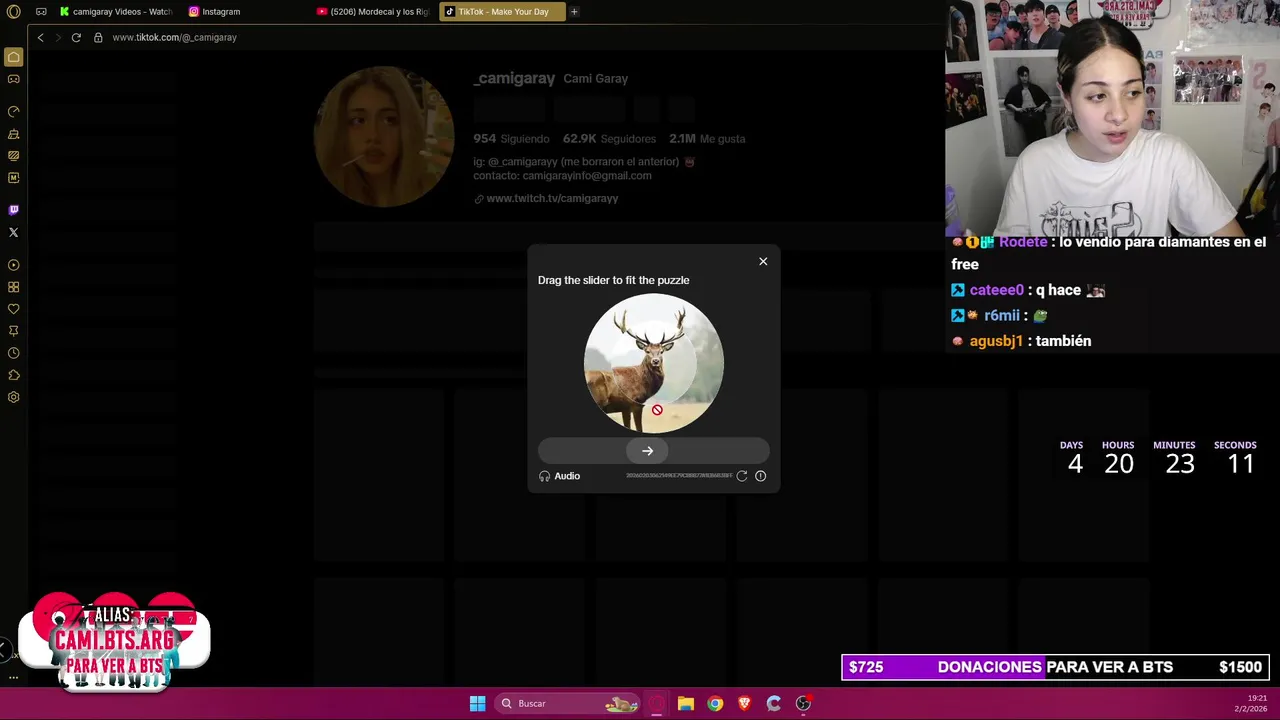
Task: Open the X (Twitter) sidebar panel
Action: click(x=13, y=232)
